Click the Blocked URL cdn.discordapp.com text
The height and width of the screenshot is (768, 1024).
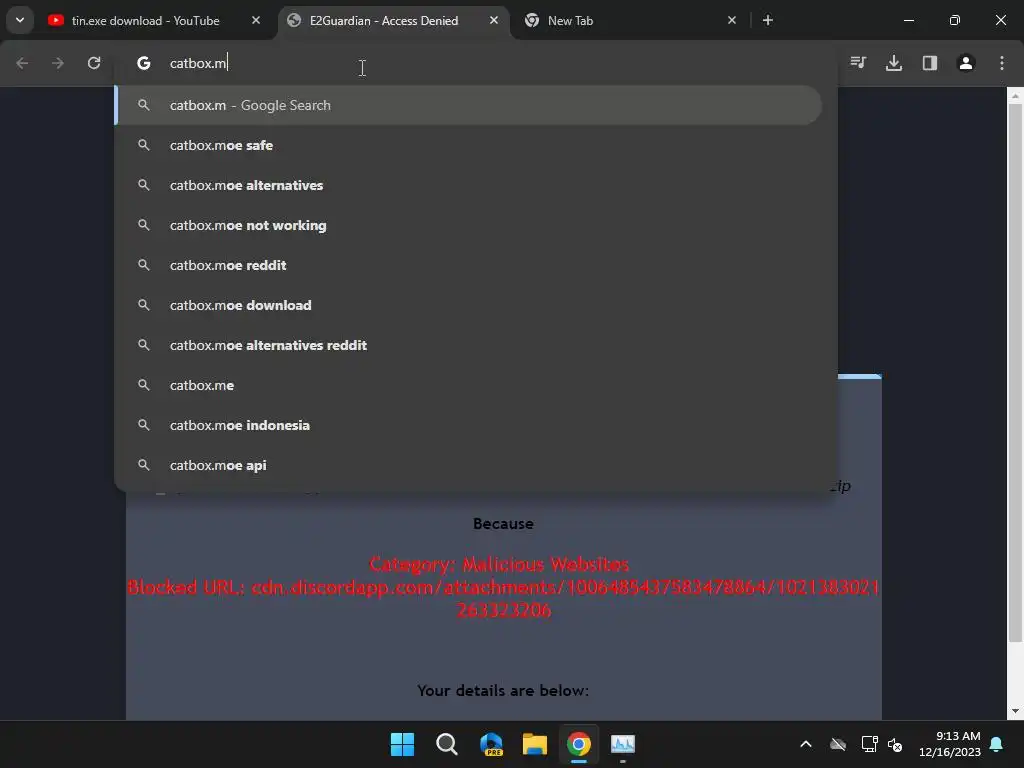[504, 598]
